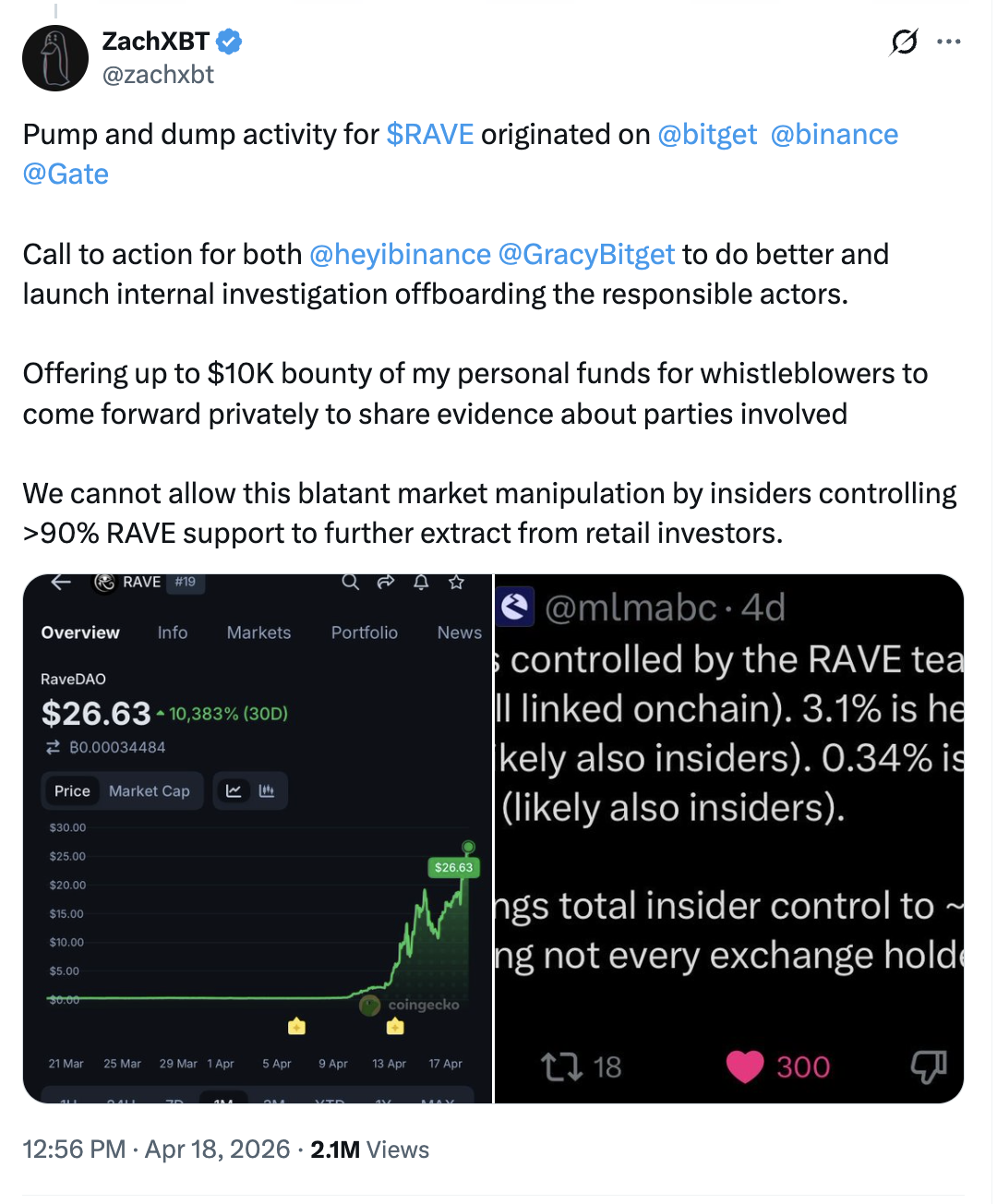Star RAVE to add it to watchlist
The width and height of the screenshot is (997, 1204).
(456, 583)
